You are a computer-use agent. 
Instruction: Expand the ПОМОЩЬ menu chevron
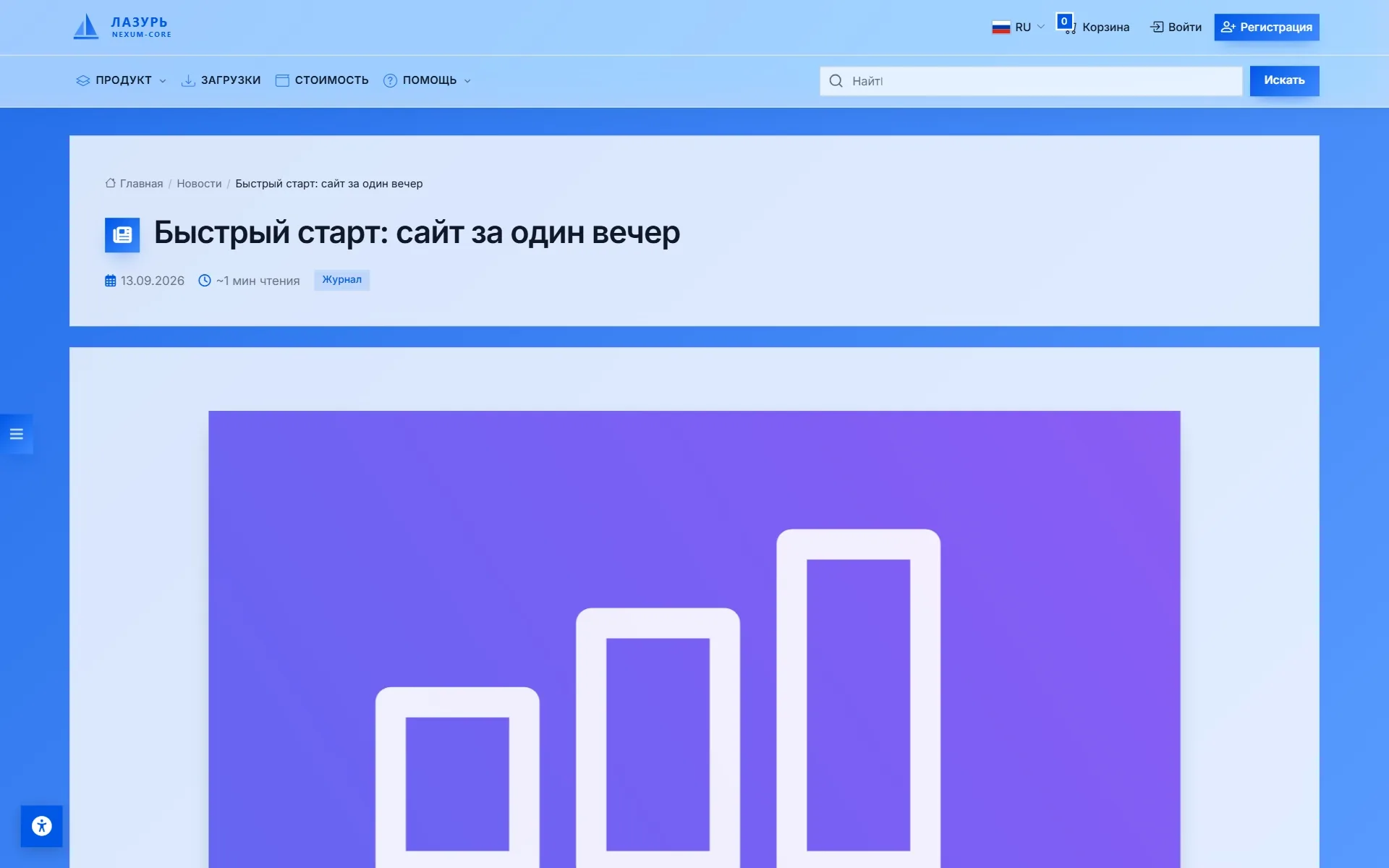click(x=467, y=81)
